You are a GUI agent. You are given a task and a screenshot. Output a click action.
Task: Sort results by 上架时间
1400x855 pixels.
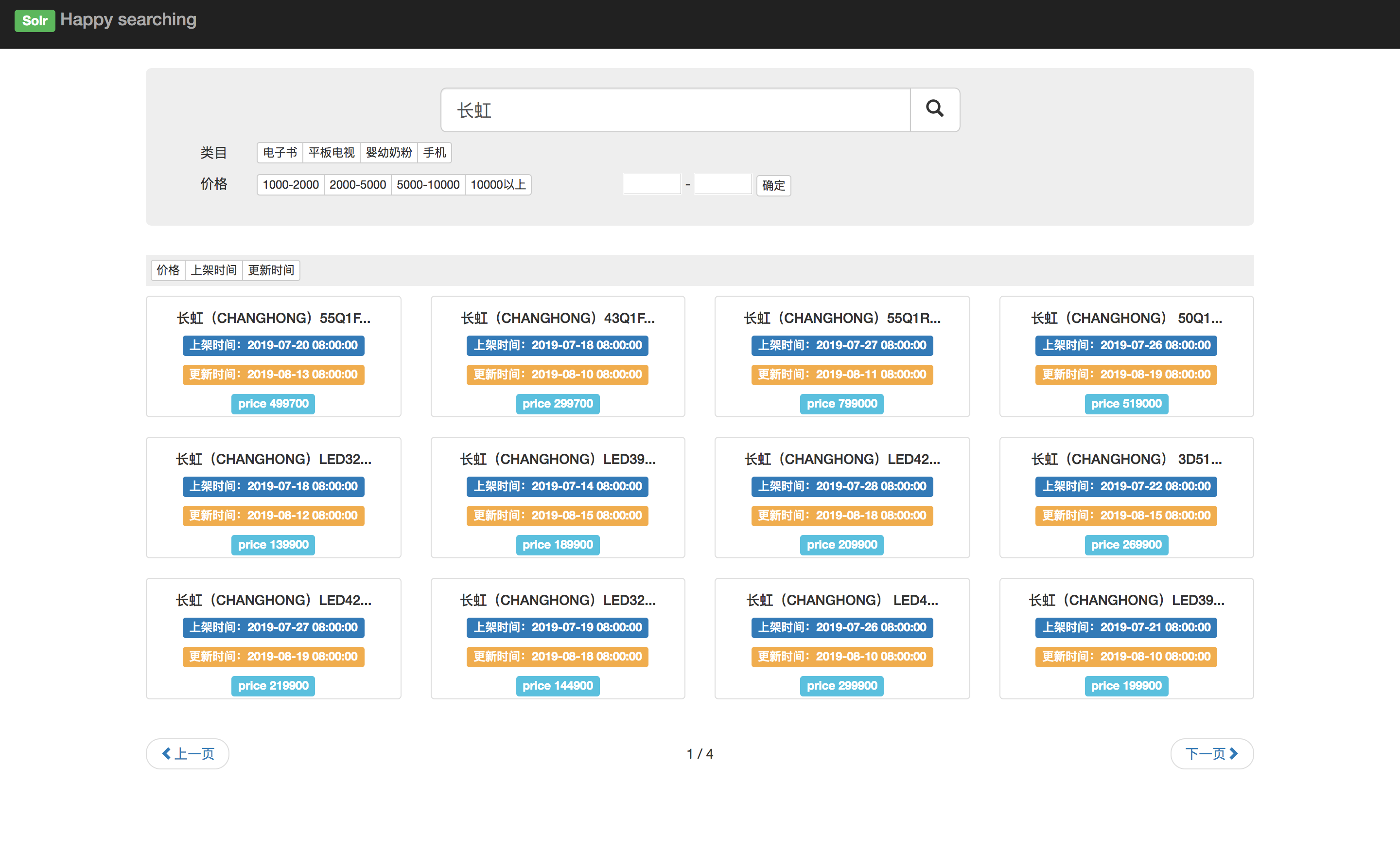click(x=213, y=270)
